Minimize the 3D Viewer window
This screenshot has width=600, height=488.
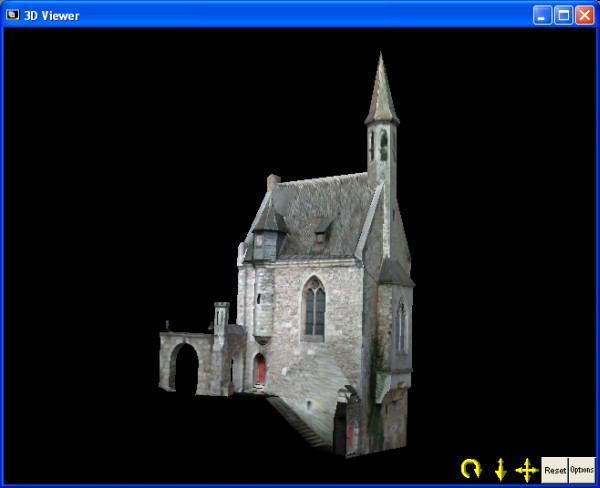click(x=542, y=15)
